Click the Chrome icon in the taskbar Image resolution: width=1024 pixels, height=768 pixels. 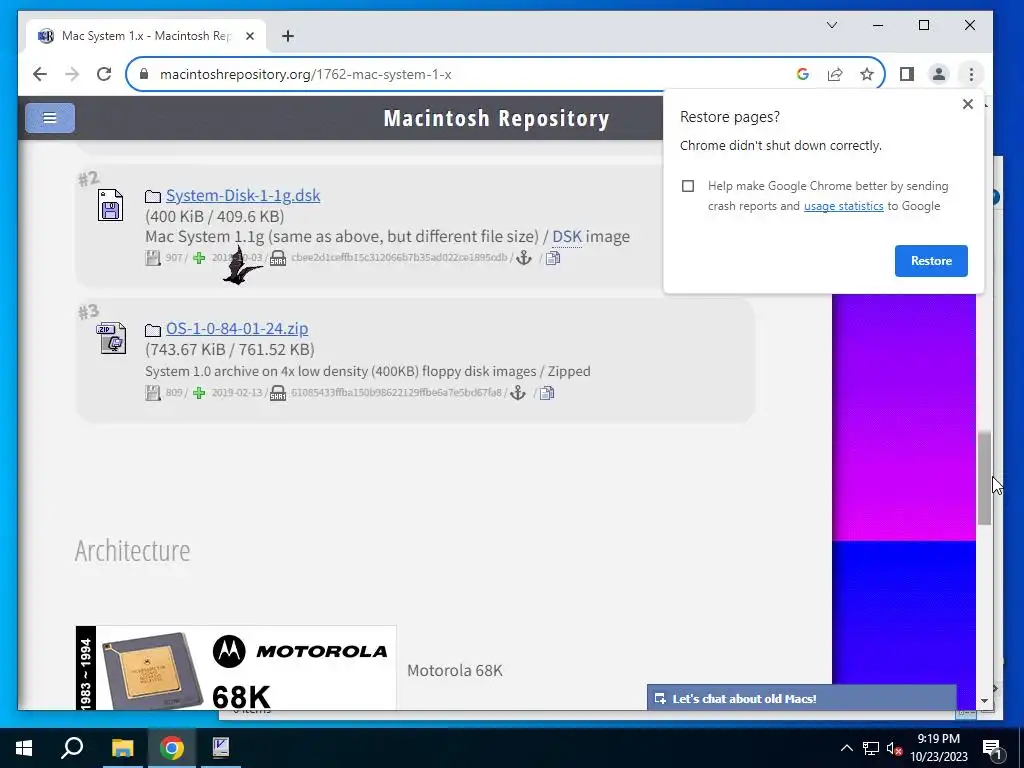tap(172, 748)
